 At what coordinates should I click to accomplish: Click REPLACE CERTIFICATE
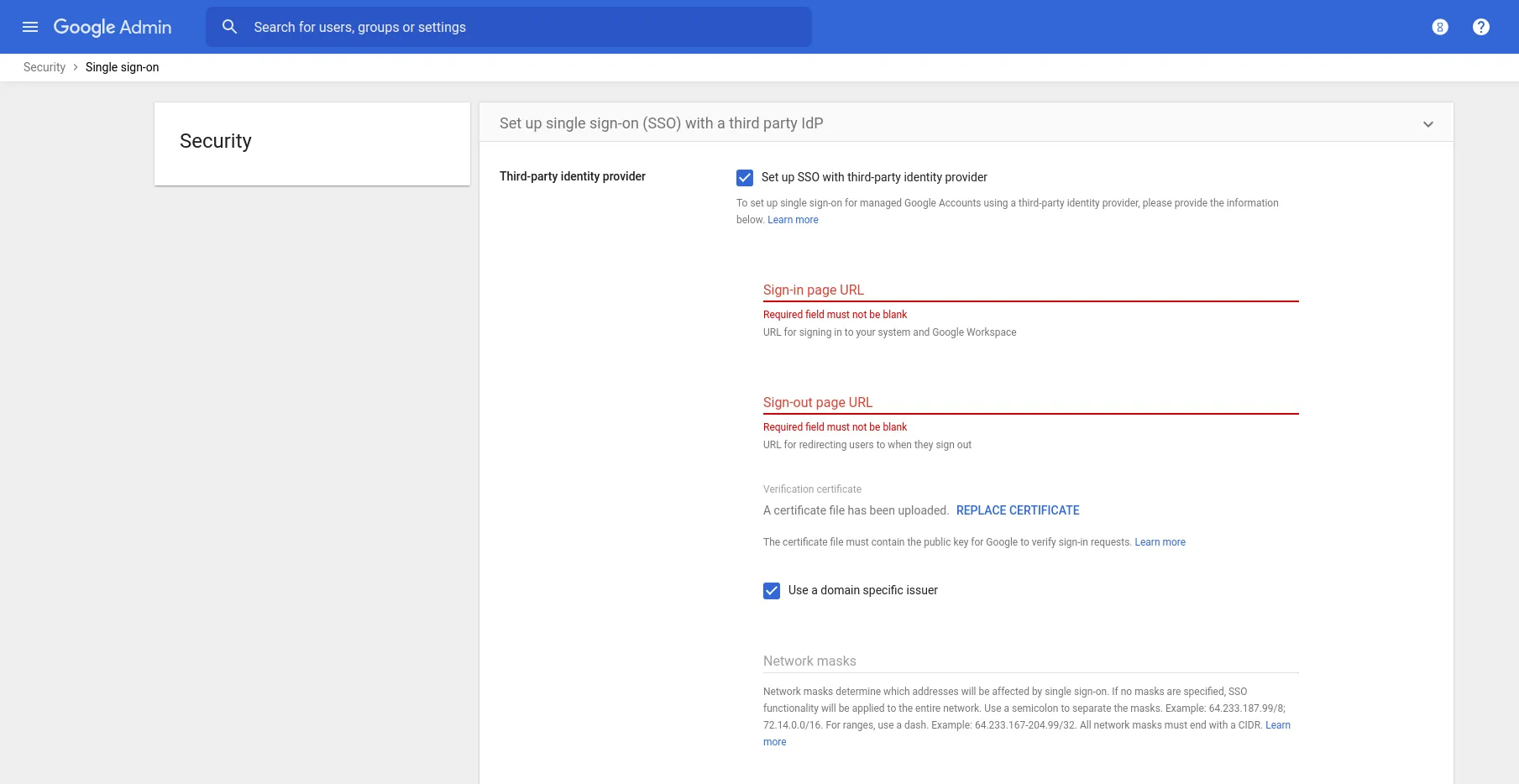(x=1017, y=510)
